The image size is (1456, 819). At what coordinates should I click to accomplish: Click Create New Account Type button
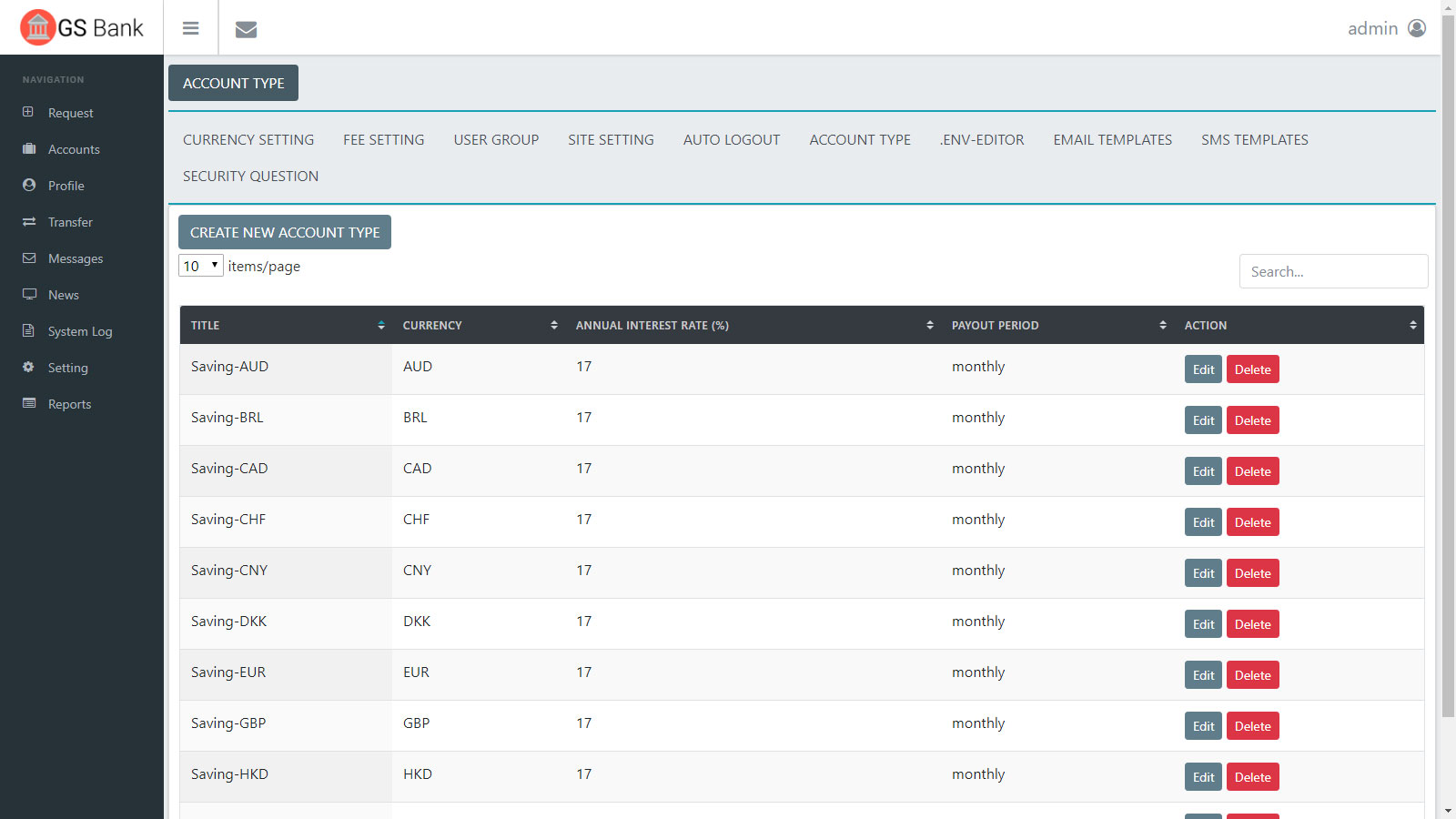285,232
